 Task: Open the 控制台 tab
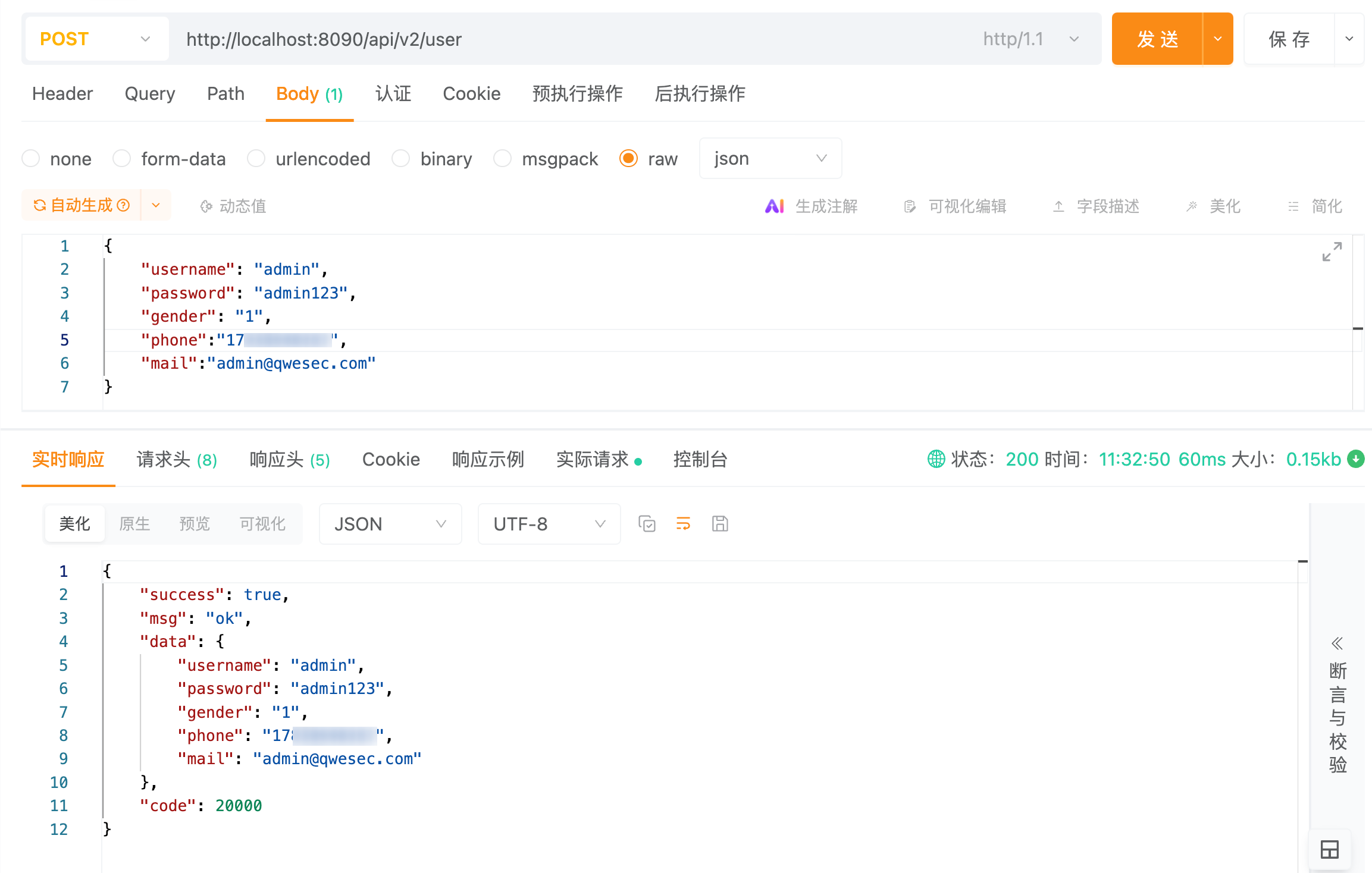tap(700, 460)
